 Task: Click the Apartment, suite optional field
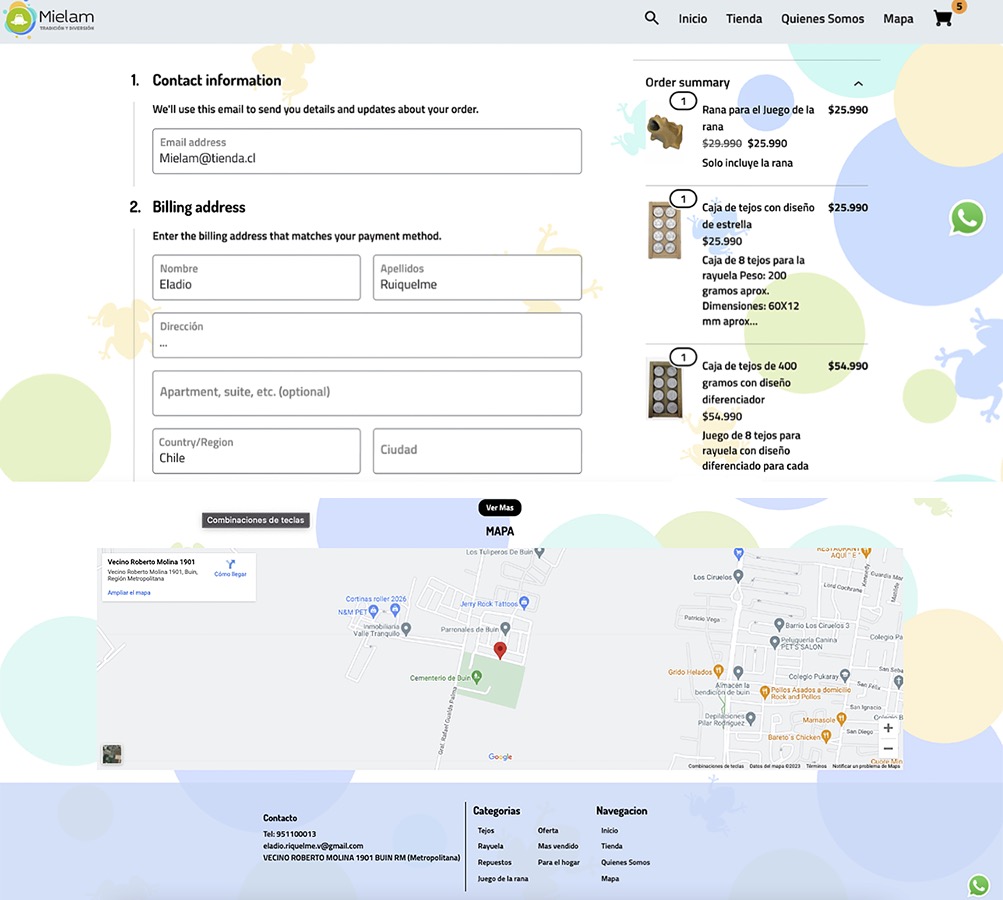(366, 393)
